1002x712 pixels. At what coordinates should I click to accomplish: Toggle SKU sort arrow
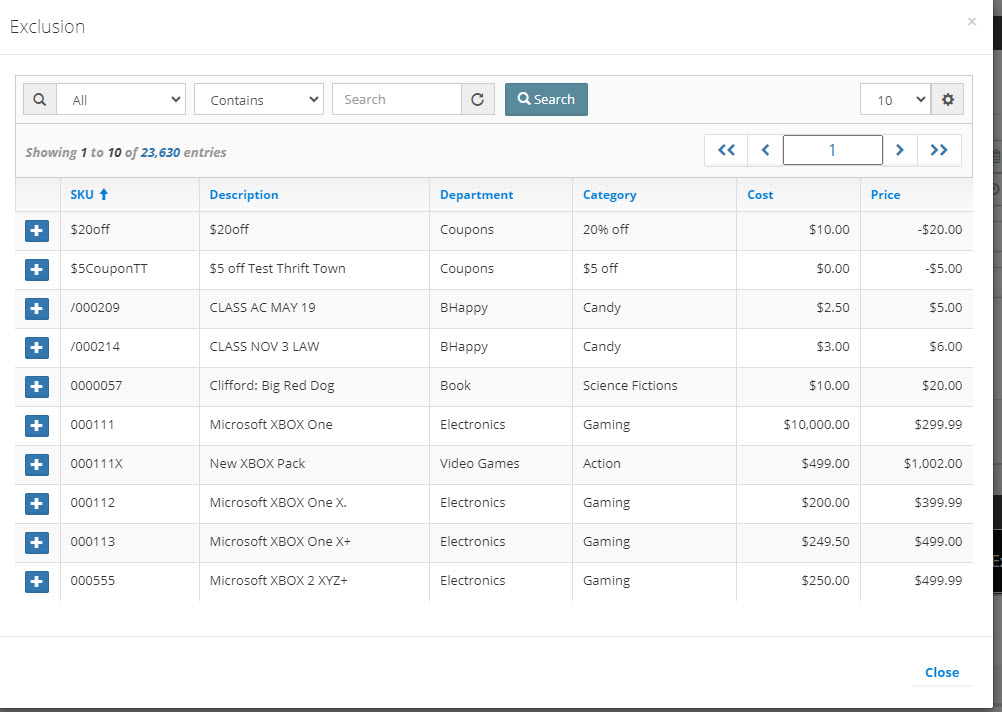click(x=104, y=194)
